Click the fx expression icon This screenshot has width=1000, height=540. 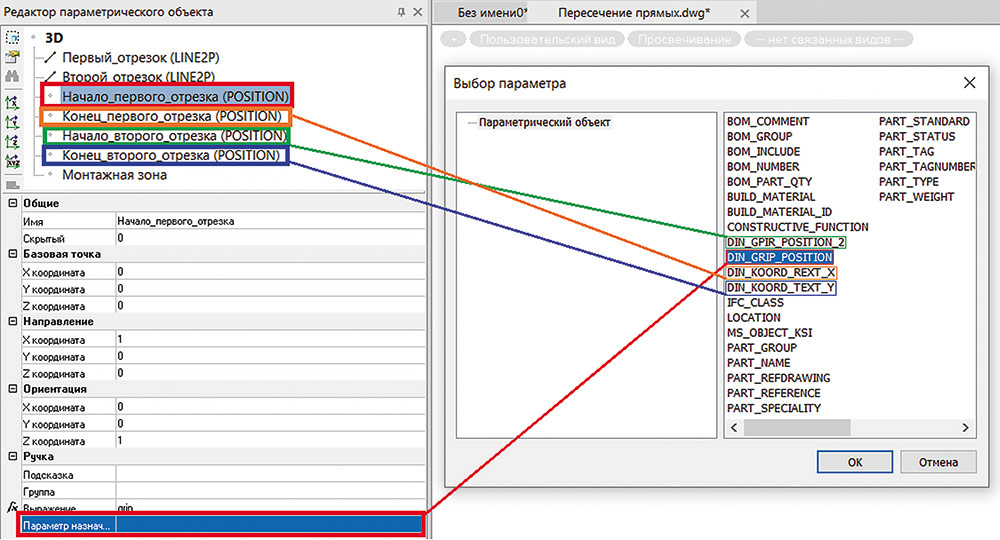click(12, 508)
